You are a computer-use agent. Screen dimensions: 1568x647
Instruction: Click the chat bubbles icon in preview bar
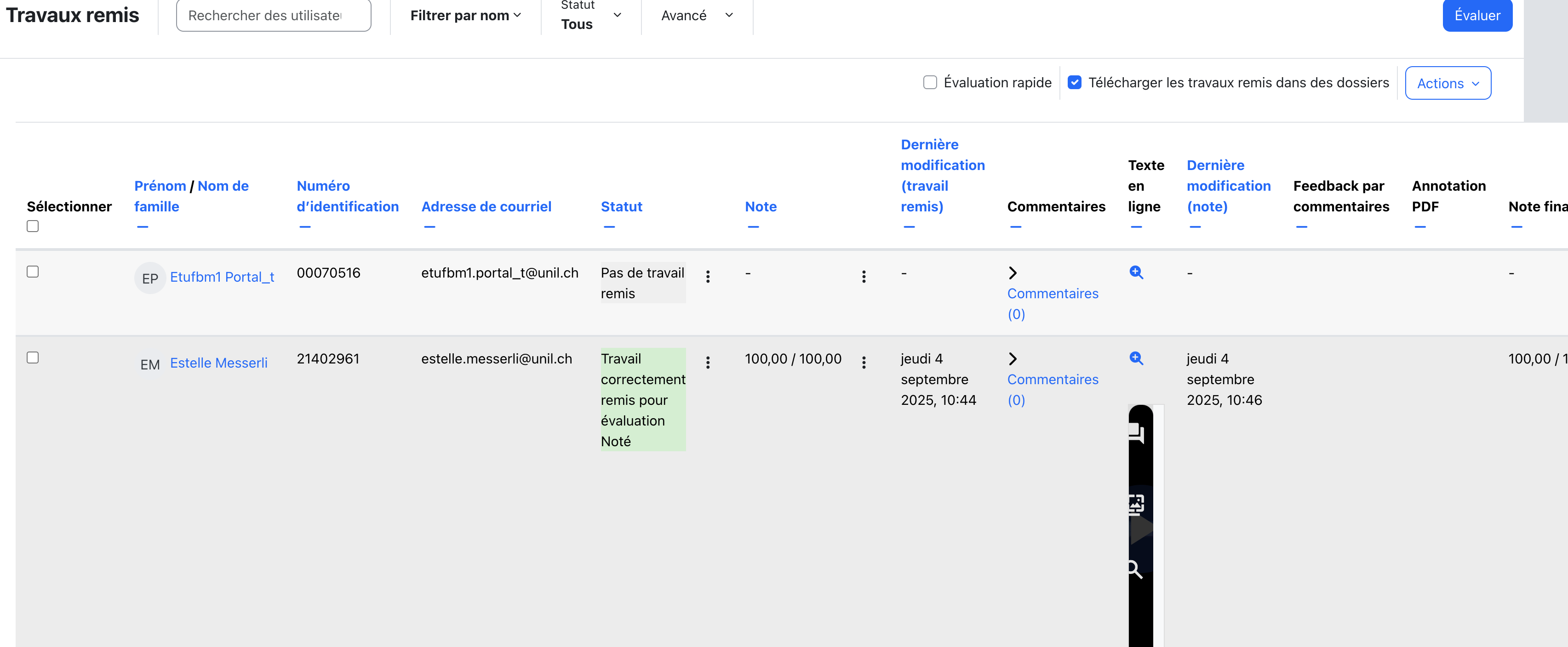(1136, 433)
